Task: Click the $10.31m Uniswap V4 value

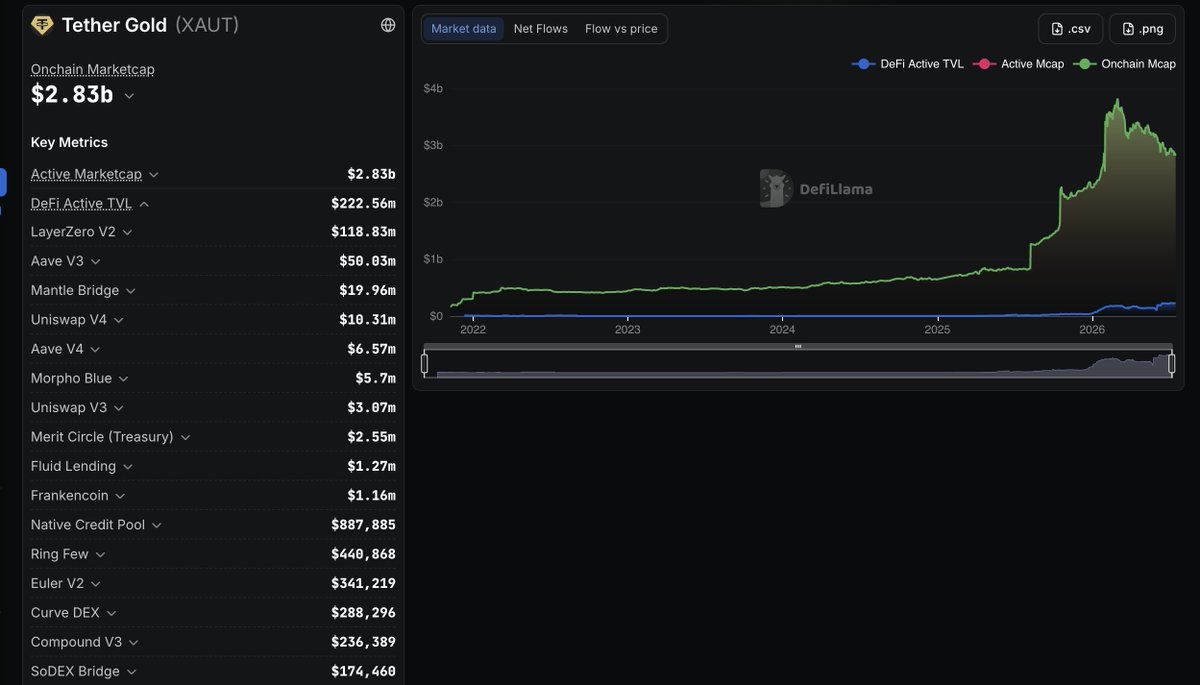Action: 367,320
